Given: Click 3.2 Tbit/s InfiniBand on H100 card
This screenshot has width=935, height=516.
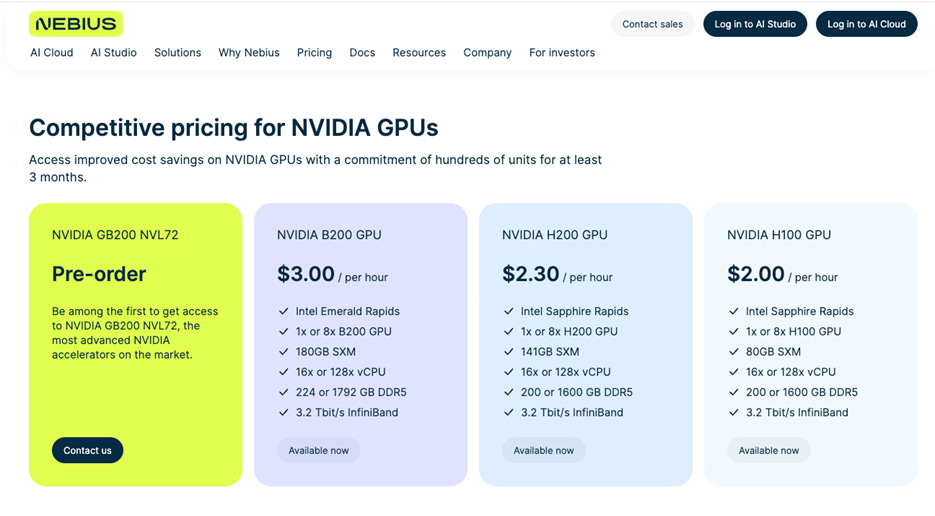Looking at the screenshot, I should (797, 413).
